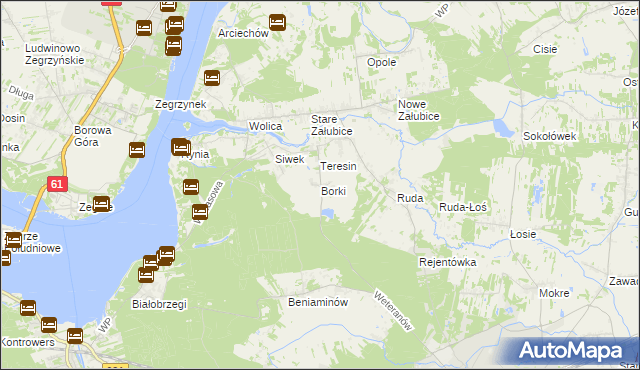Screen dimensions: 640x370
Task: Select the Wolica place label
Action: click(x=266, y=126)
